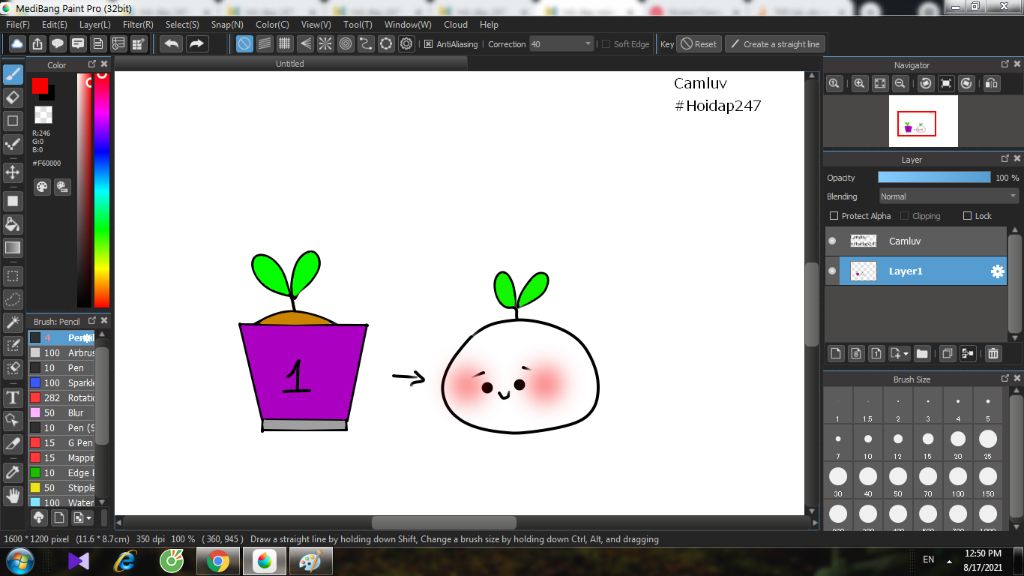Open snap settings gear
Image resolution: width=1024 pixels, height=576 pixels.
pyautogui.click(x=406, y=44)
